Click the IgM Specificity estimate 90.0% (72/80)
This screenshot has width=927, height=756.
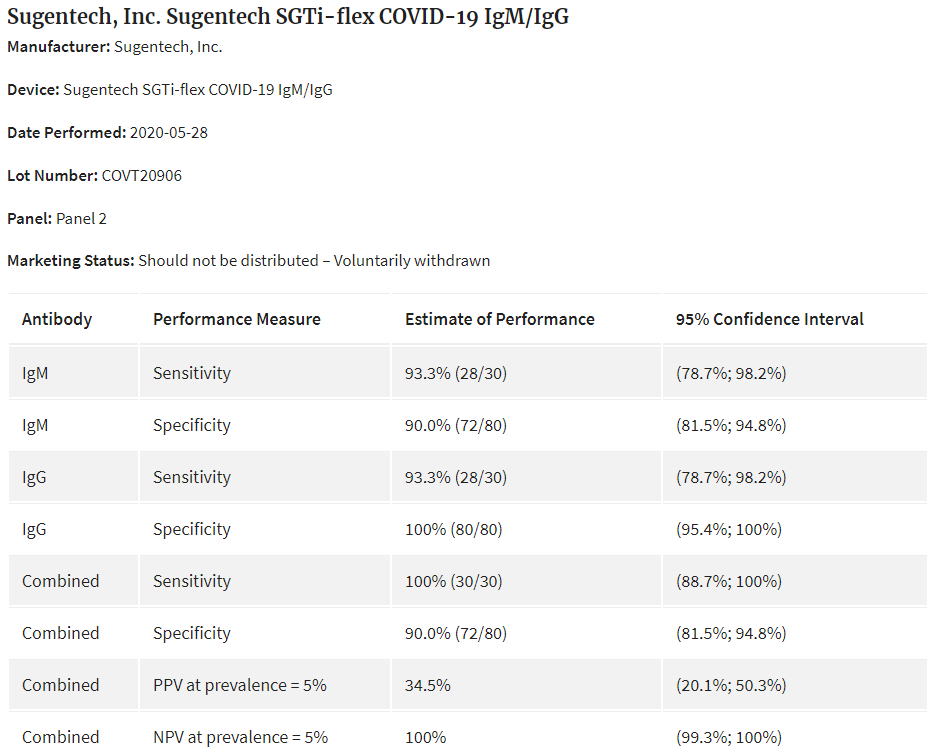[456, 426]
